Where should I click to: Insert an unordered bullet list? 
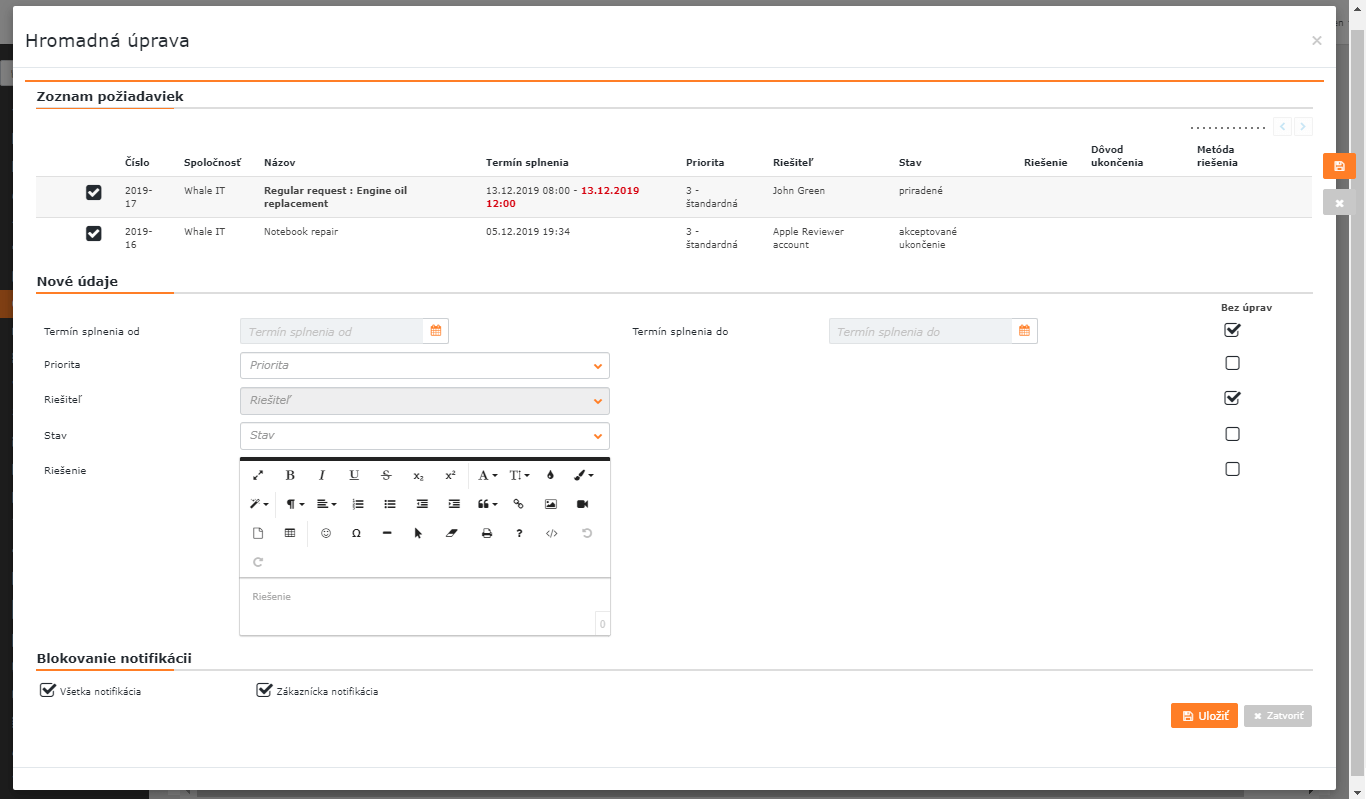[390, 505]
